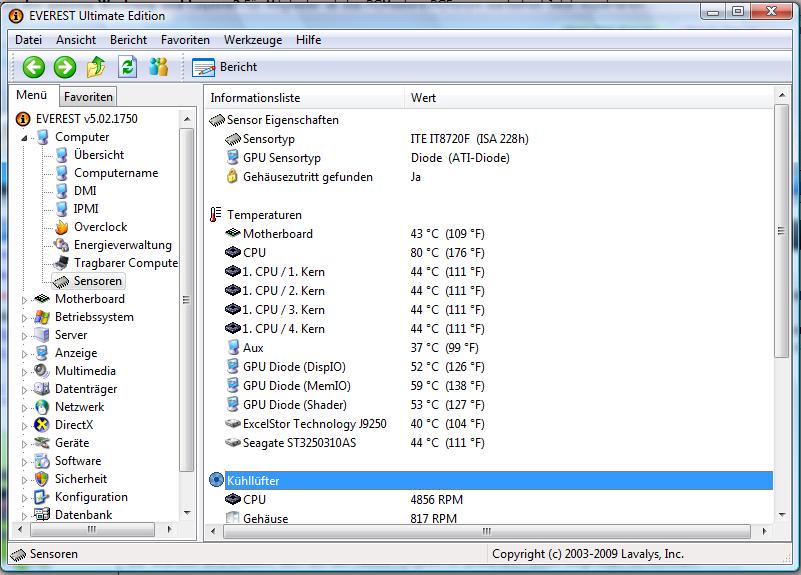Click the tree panel down scroll arrow

pyautogui.click(x=187, y=513)
